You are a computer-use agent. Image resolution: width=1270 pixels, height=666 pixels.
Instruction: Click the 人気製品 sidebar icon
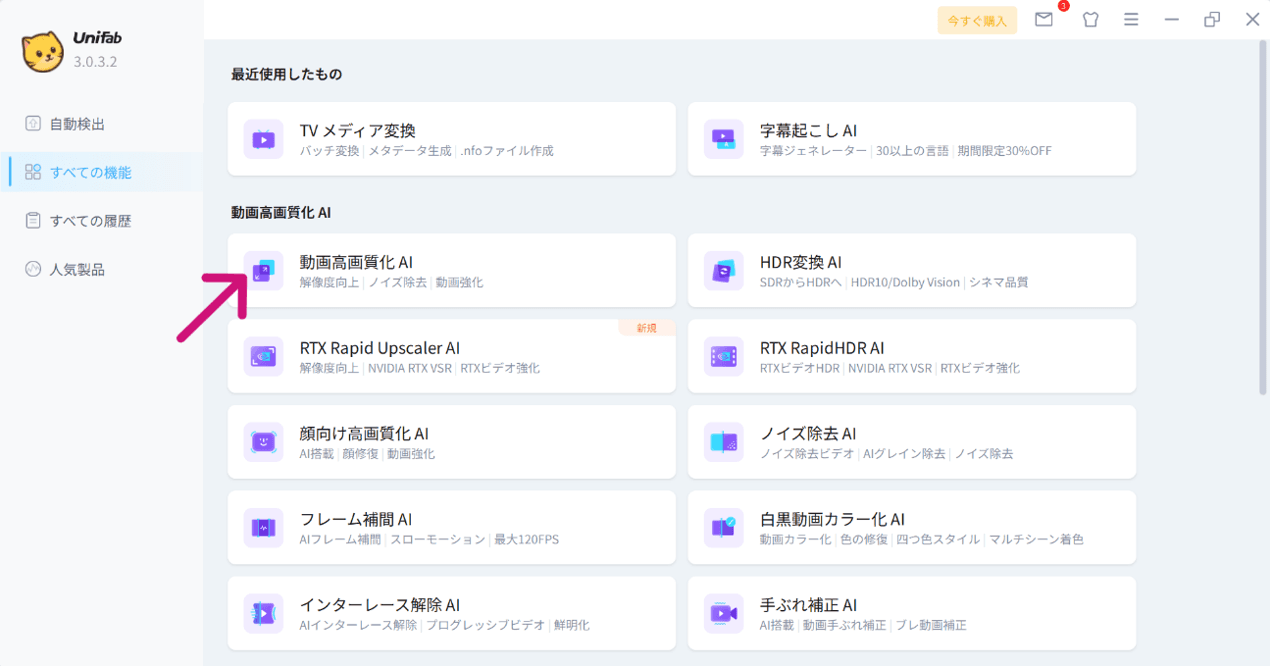click(x=33, y=269)
